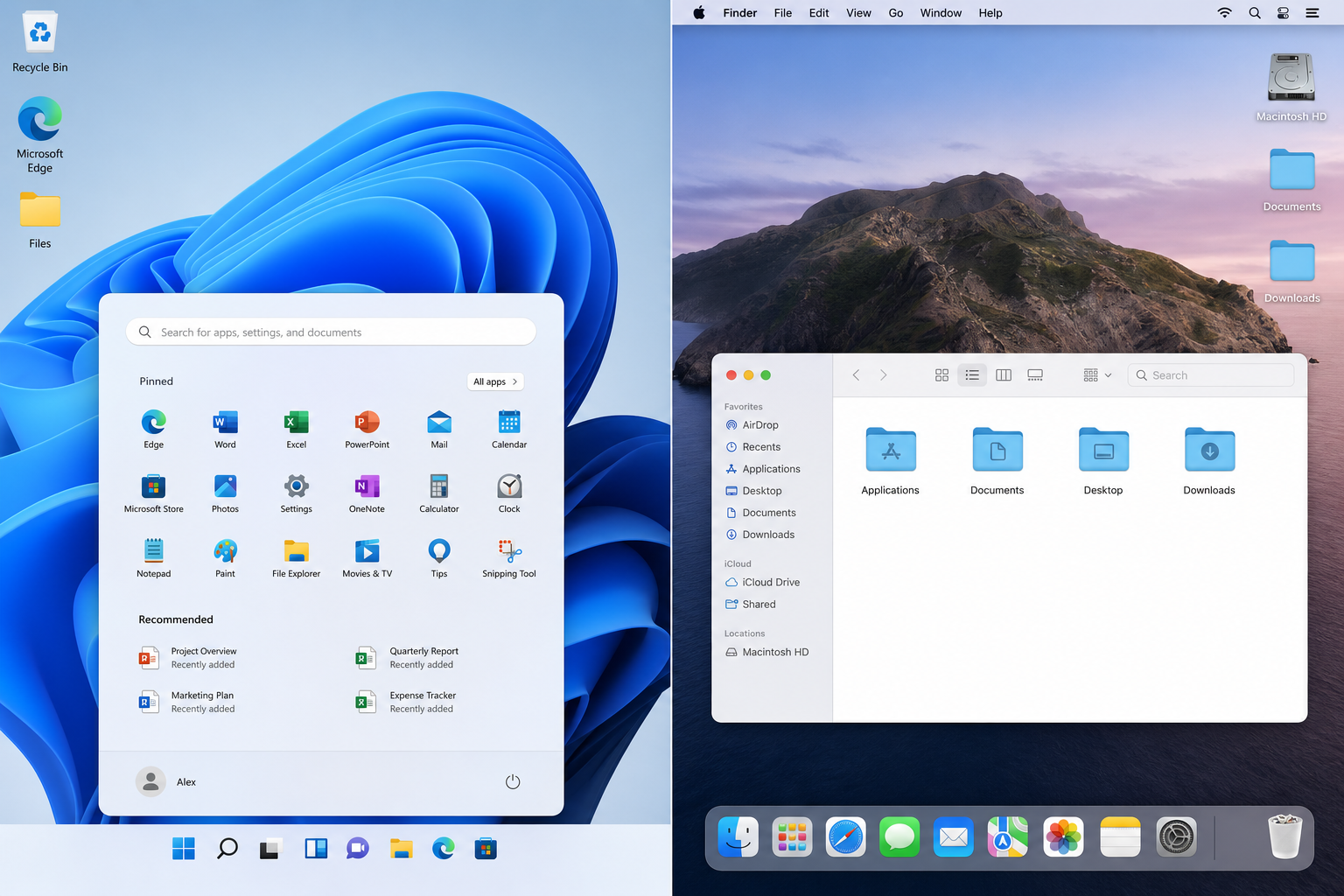Open Trash in the Dock

(x=1285, y=836)
